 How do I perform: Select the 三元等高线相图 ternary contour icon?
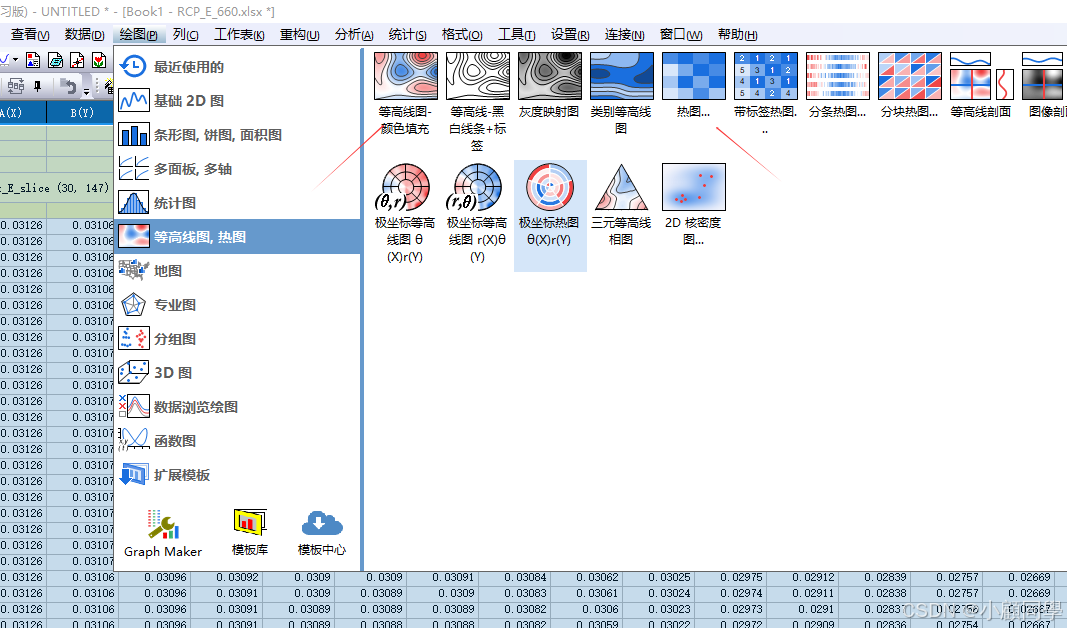coord(621,187)
